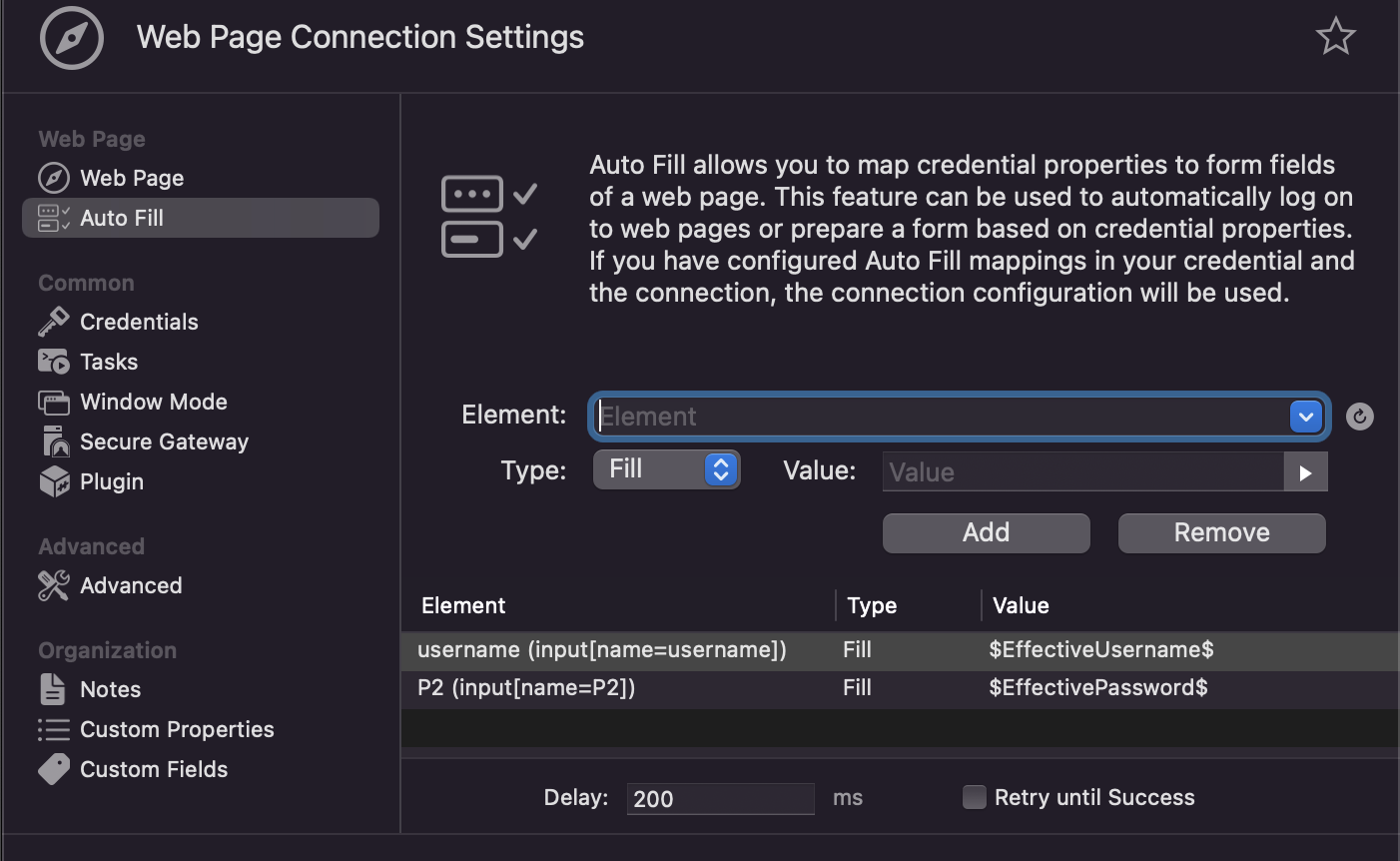Go to the Notes section

110,689
